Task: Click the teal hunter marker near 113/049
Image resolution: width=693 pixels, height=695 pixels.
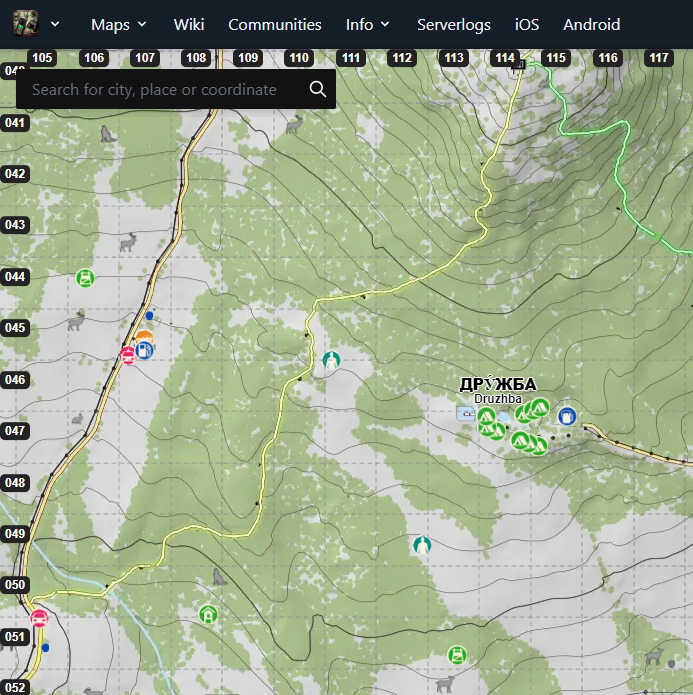Action: point(422,545)
